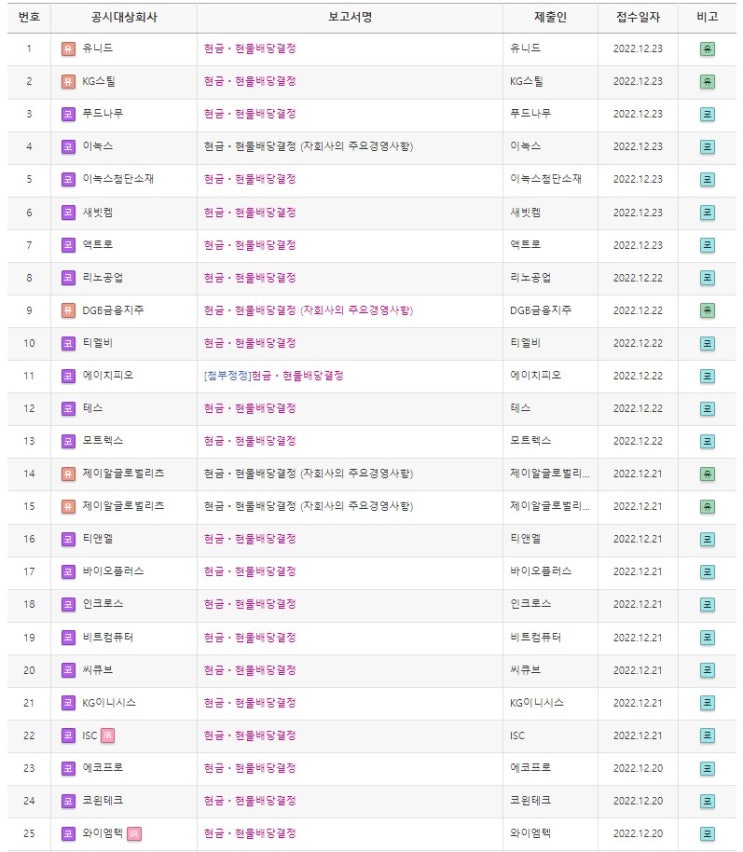Click the 비고 column icon in 유니드 row
Viewport: 743px width, 852px height.
point(707,49)
